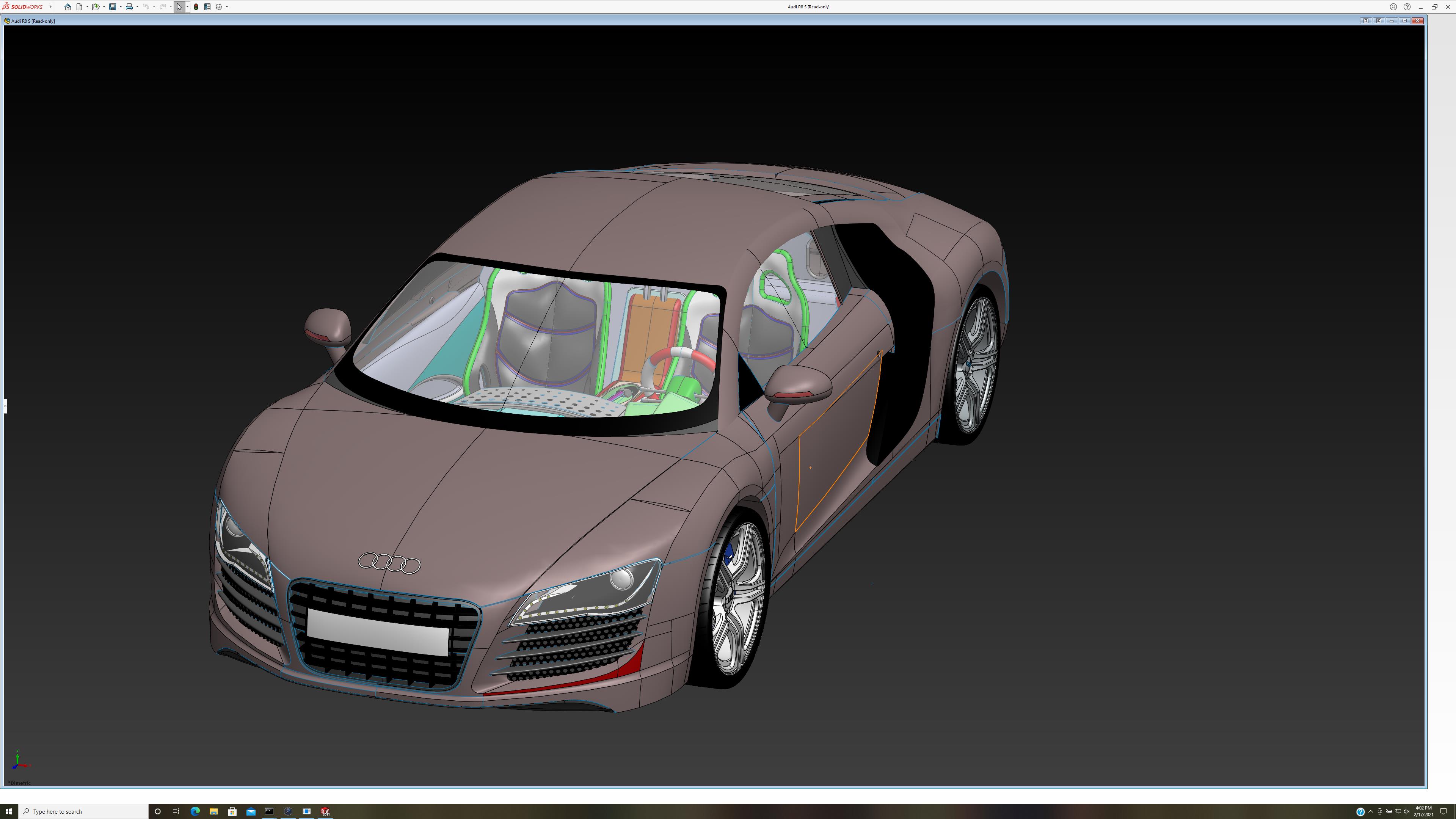Viewport: 1456px width, 819px height.
Task: Toggle the Select cursor tool
Action: (x=179, y=7)
